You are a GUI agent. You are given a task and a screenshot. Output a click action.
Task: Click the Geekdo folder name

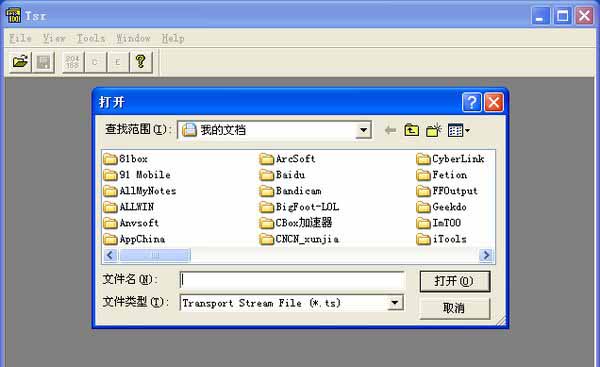click(449, 207)
